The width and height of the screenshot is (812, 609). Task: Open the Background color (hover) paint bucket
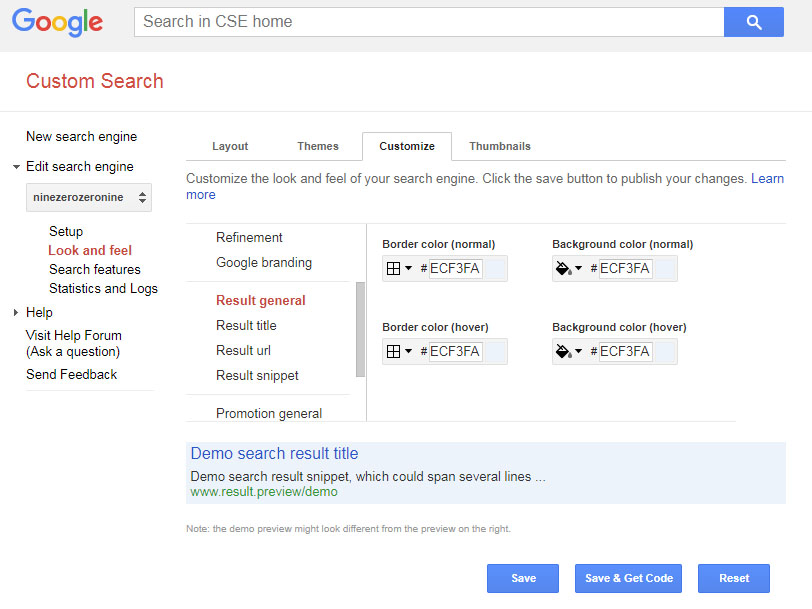tap(569, 352)
